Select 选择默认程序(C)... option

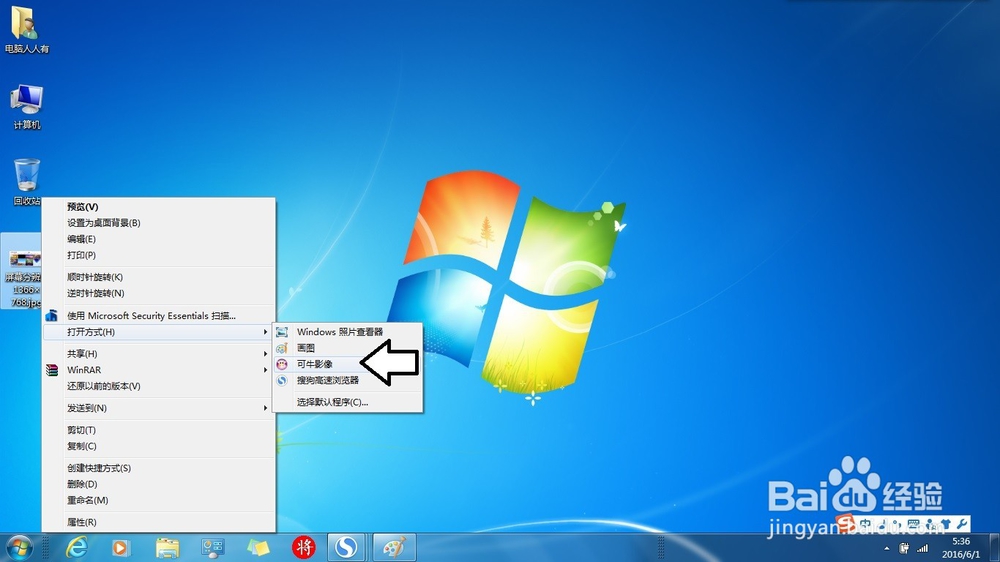click(x=348, y=402)
